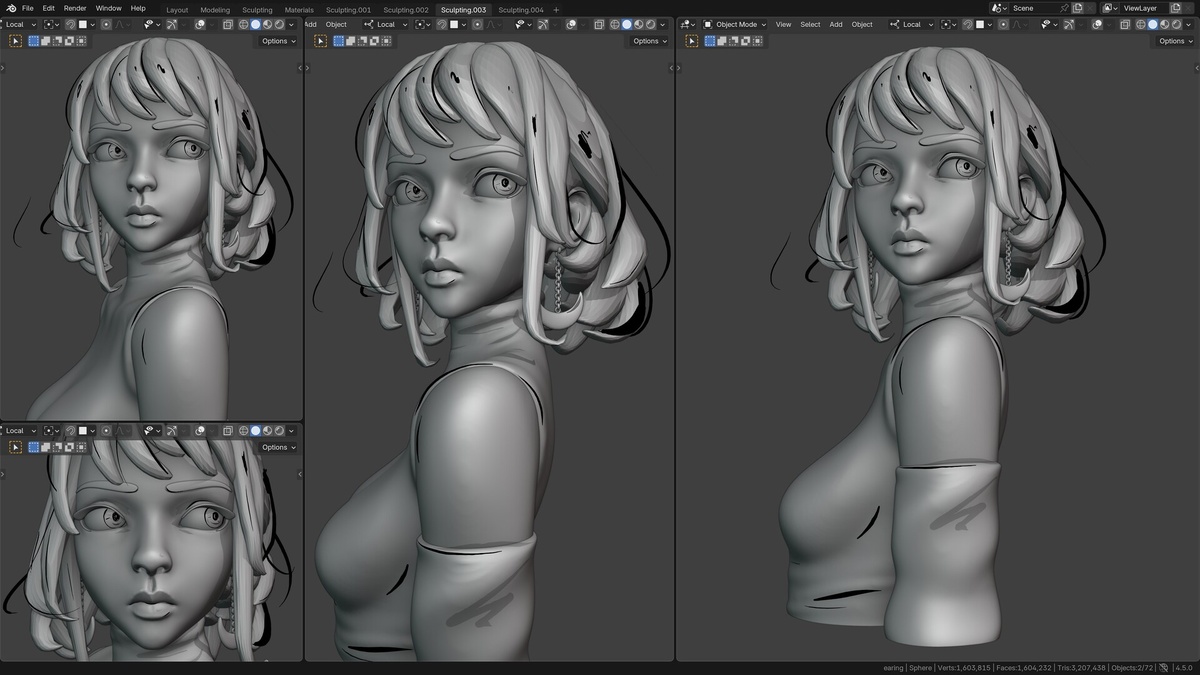The image size is (1200, 675).
Task: Open the Add menu in middle viewport
Action: (x=311, y=24)
